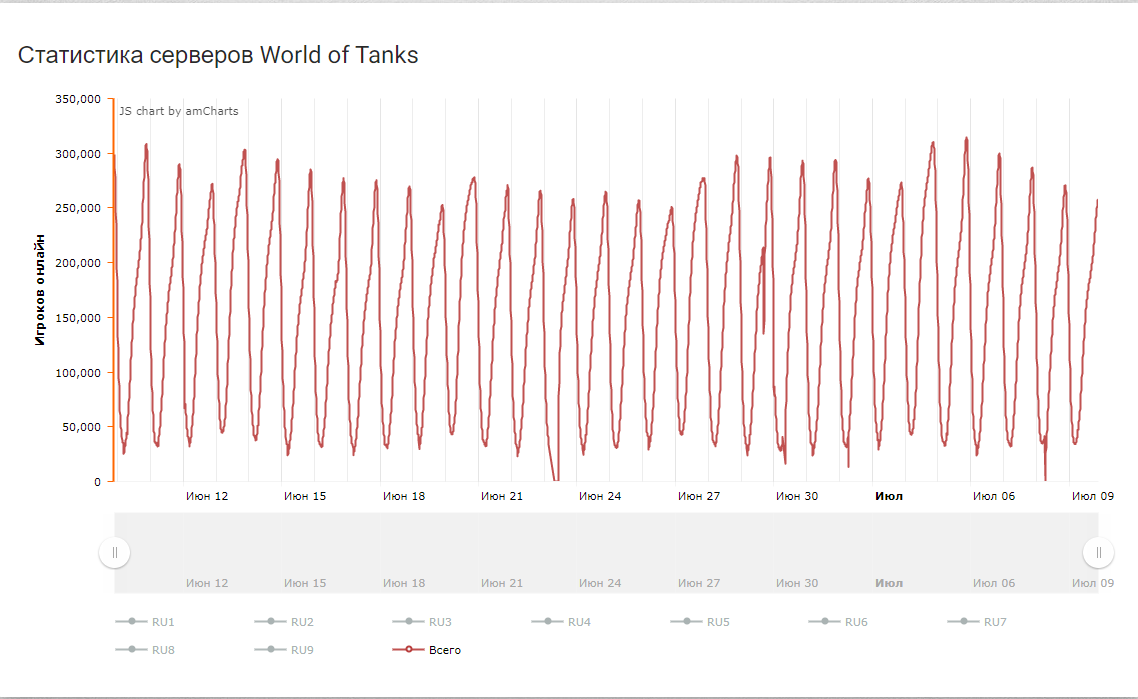Click the Июн 21 label under the chart
Image resolution: width=1138 pixels, height=699 pixels.
pyautogui.click(x=502, y=496)
